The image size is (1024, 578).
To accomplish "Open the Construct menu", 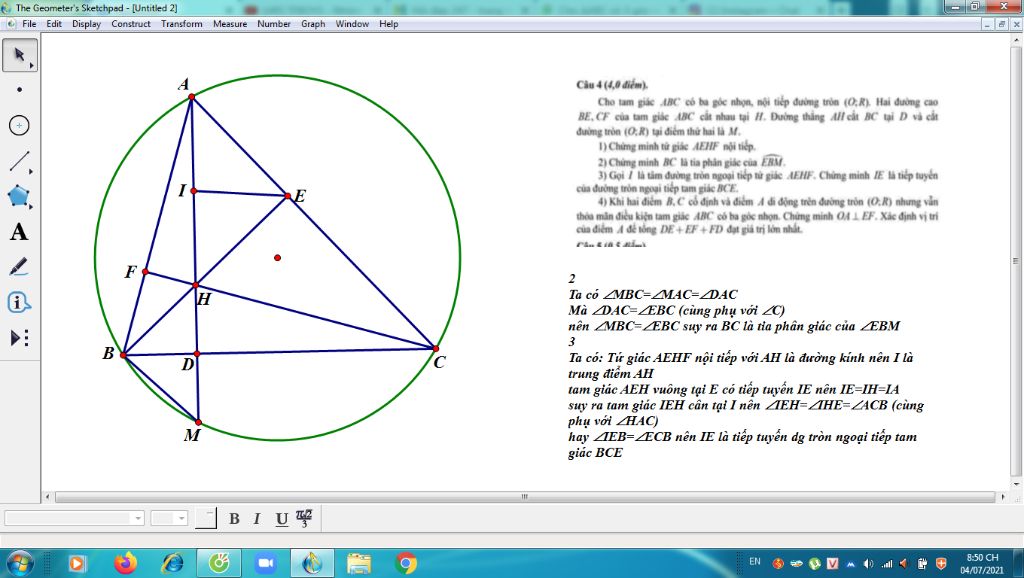I will click(x=131, y=24).
